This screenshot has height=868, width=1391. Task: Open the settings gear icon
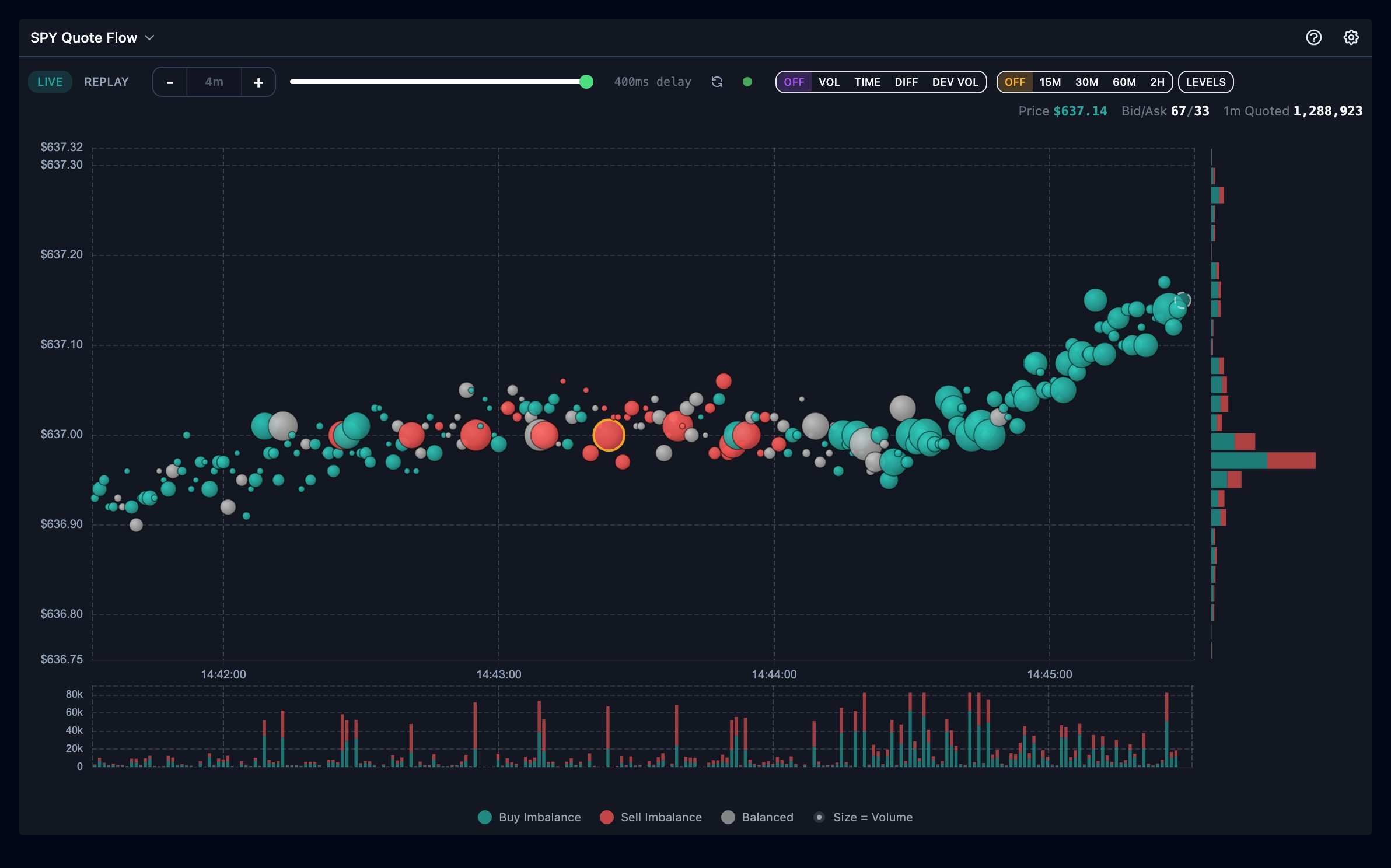coord(1351,37)
